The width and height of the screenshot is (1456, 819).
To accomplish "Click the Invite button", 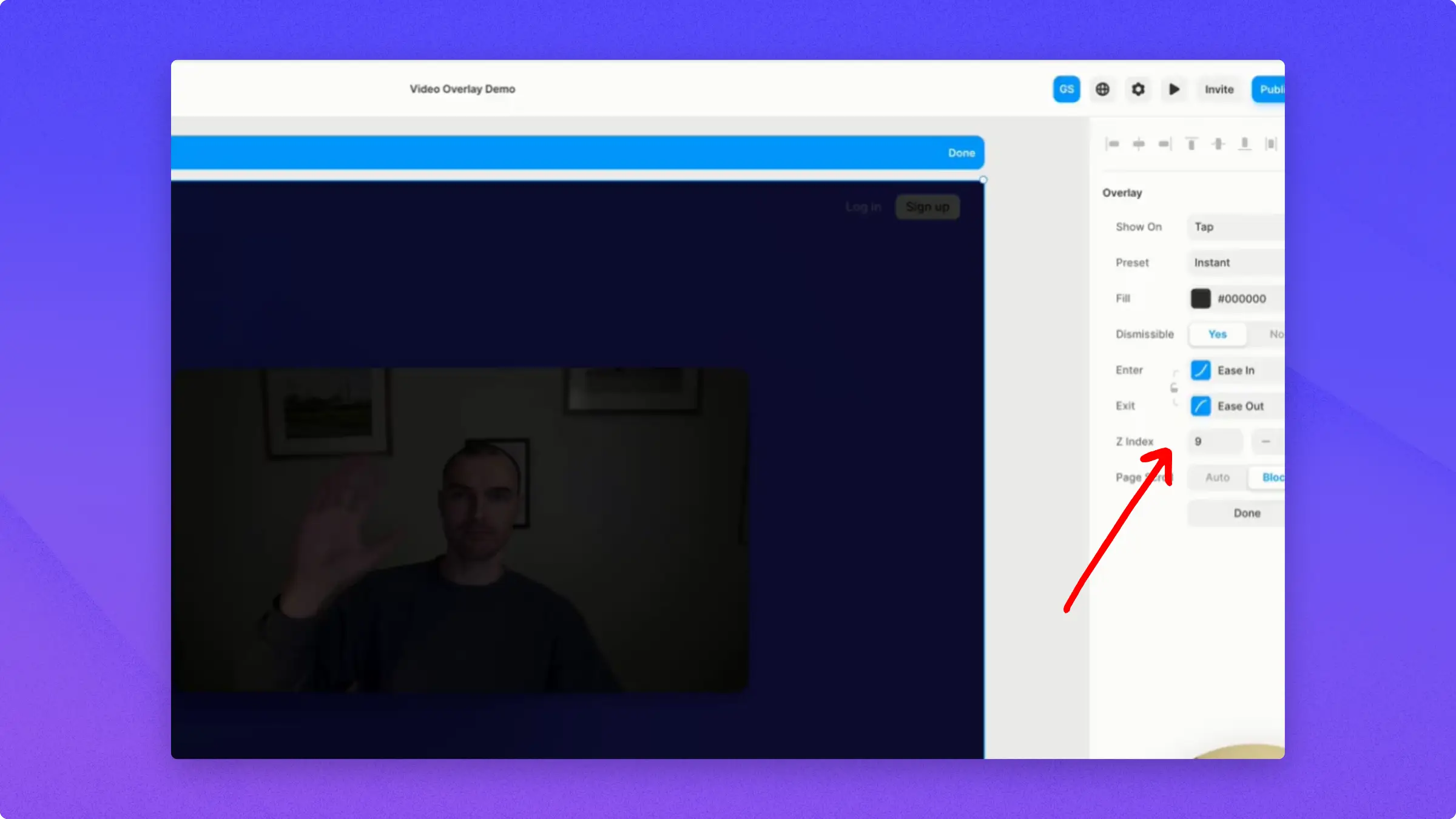I will pyautogui.click(x=1219, y=89).
